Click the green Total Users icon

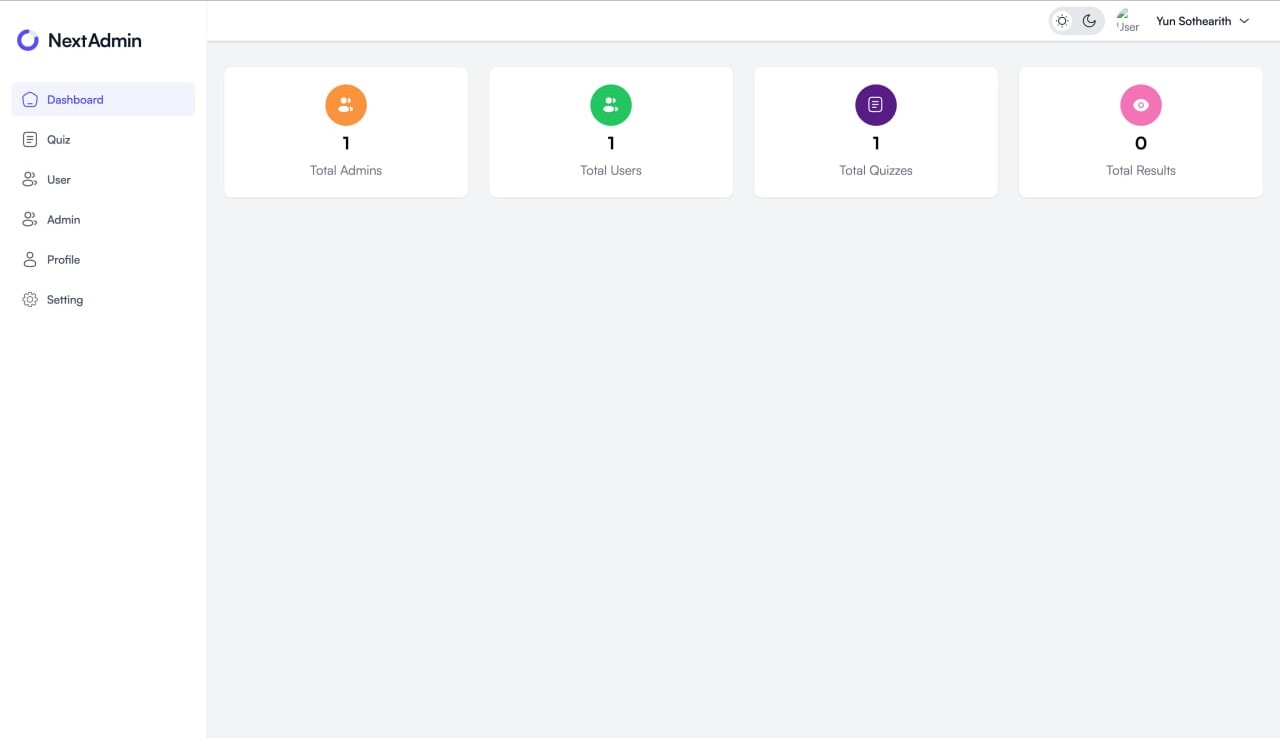(x=611, y=105)
